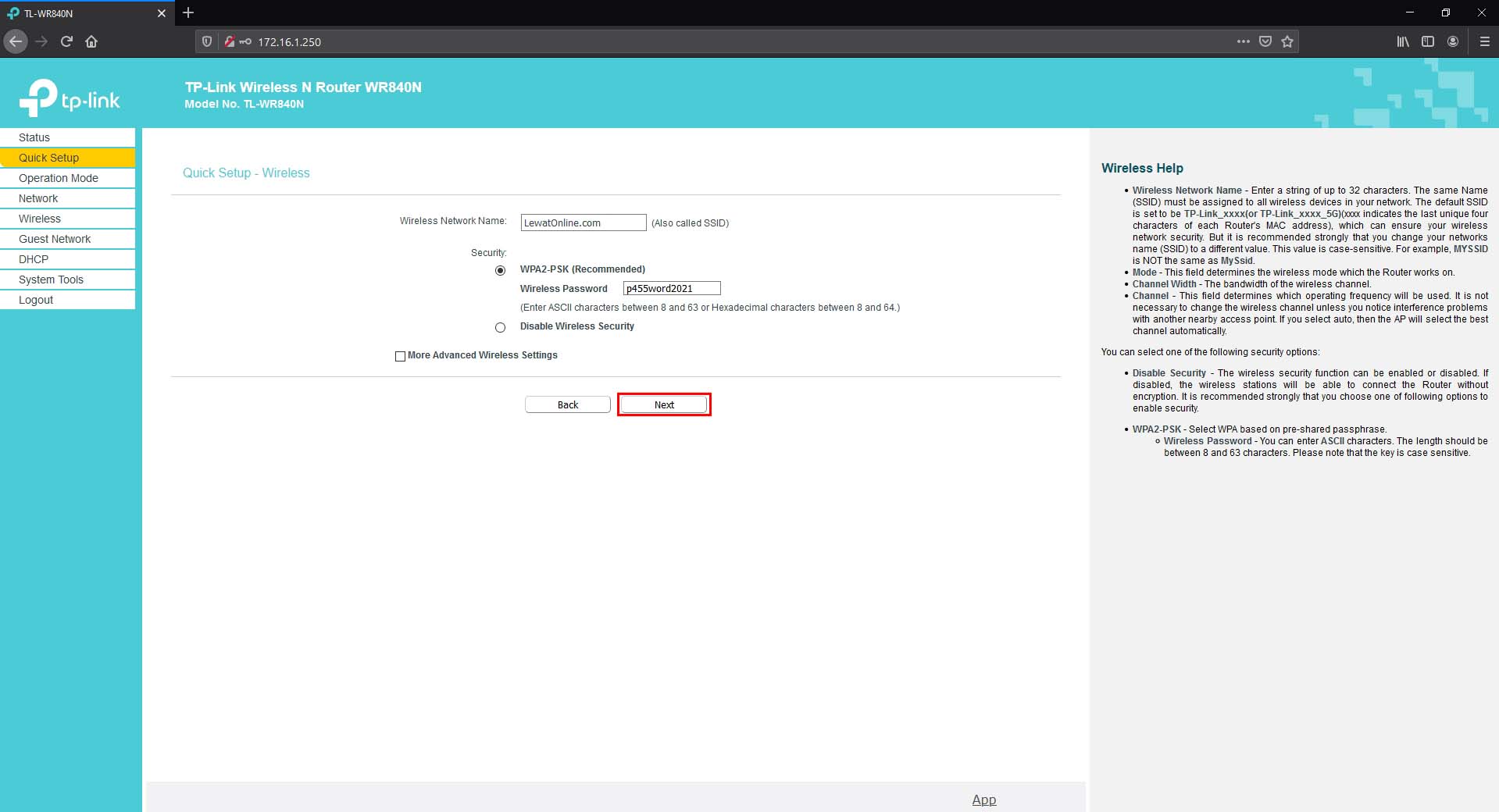This screenshot has width=1499, height=812.
Task: Select Quick Setup in the sidebar
Action: click(x=67, y=158)
